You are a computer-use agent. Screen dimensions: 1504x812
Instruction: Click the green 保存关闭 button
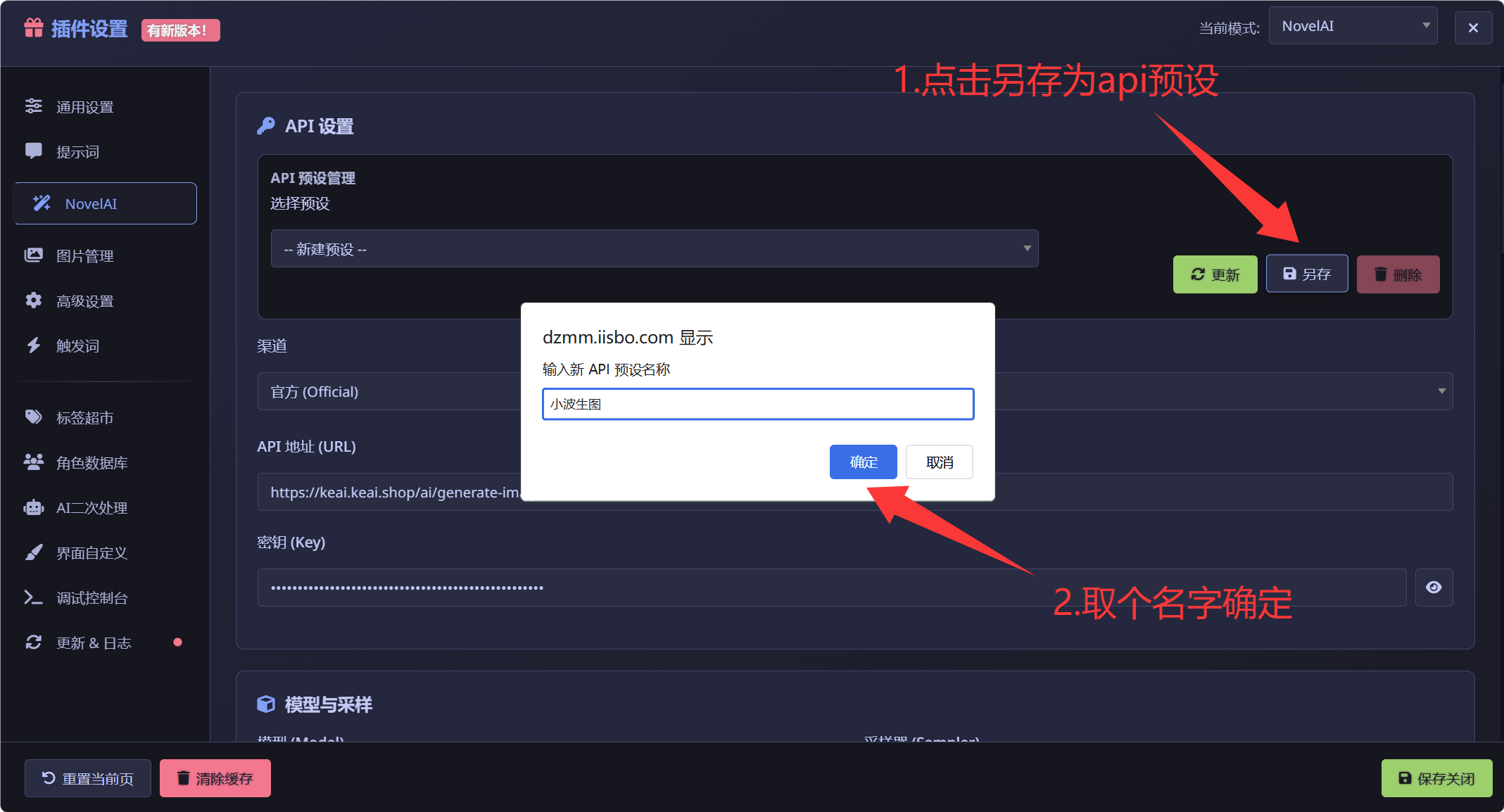tap(1436, 778)
